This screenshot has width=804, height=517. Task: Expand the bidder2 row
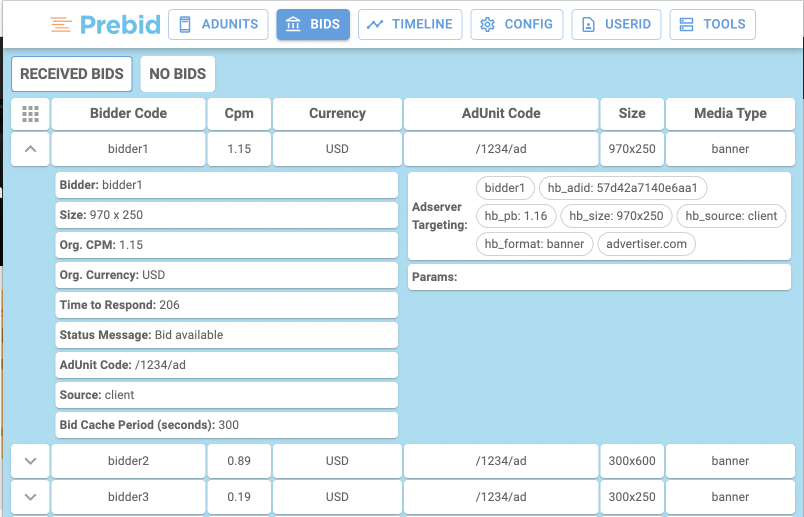[x=30, y=461]
